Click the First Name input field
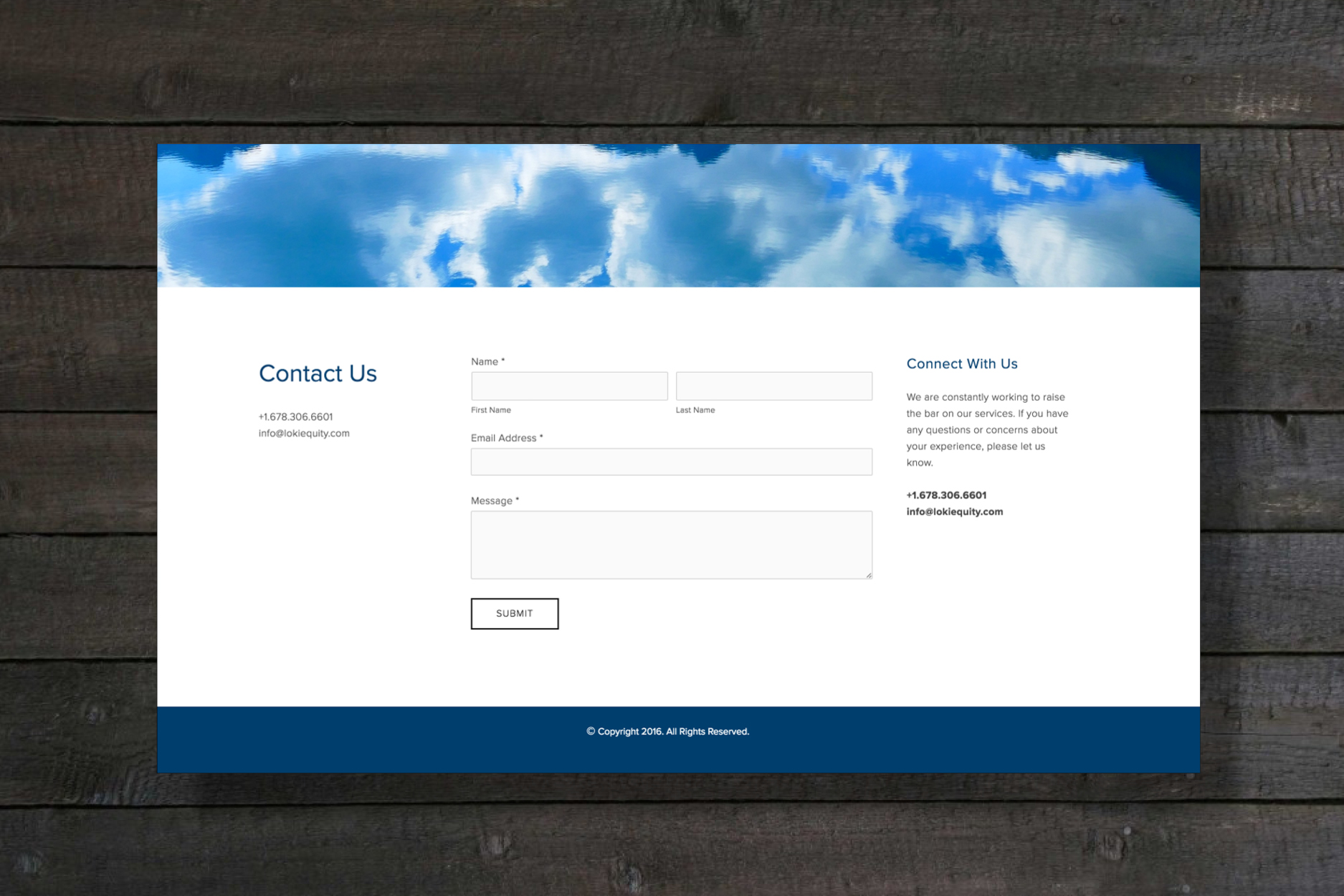The width and height of the screenshot is (1344, 896). [569, 386]
